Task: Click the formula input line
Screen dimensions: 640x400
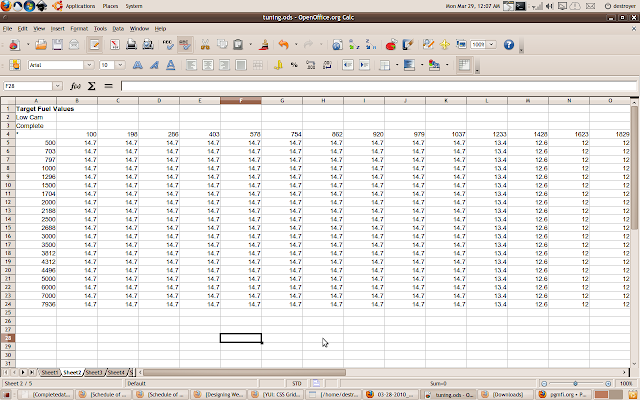Action: pos(370,86)
